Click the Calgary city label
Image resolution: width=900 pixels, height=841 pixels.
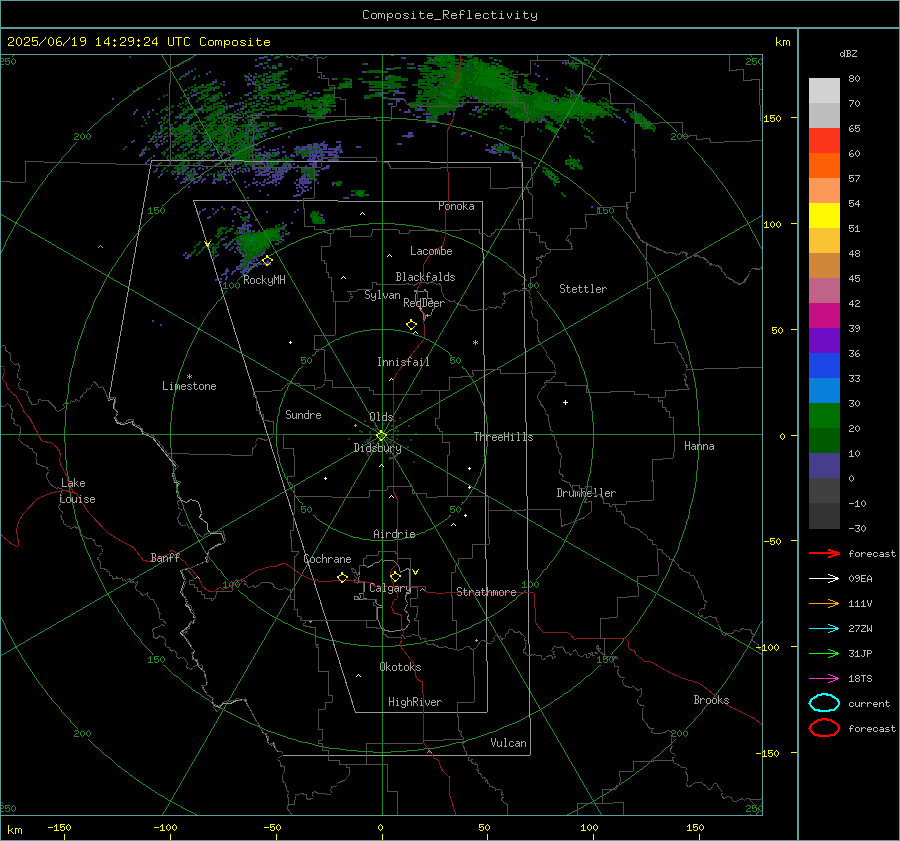pos(390,588)
